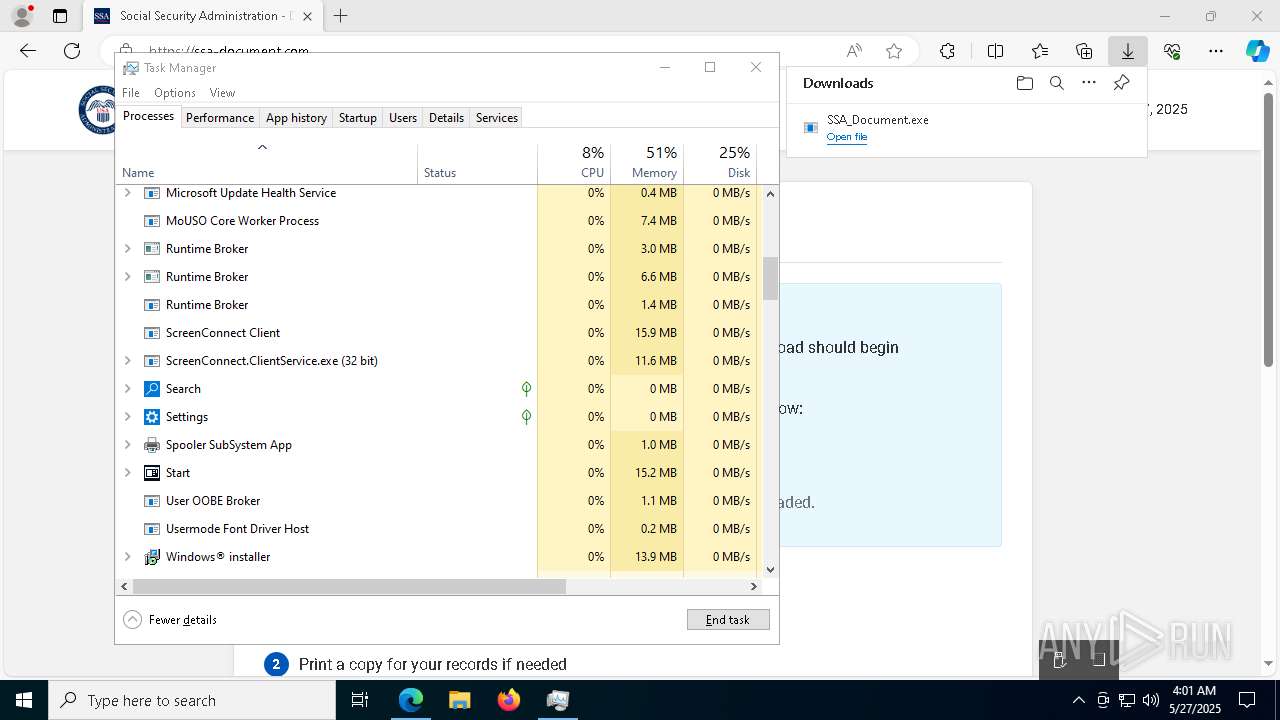Viewport: 1280px width, 720px height.
Task: Open Edge Collections icon
Action: (1084, 51)
